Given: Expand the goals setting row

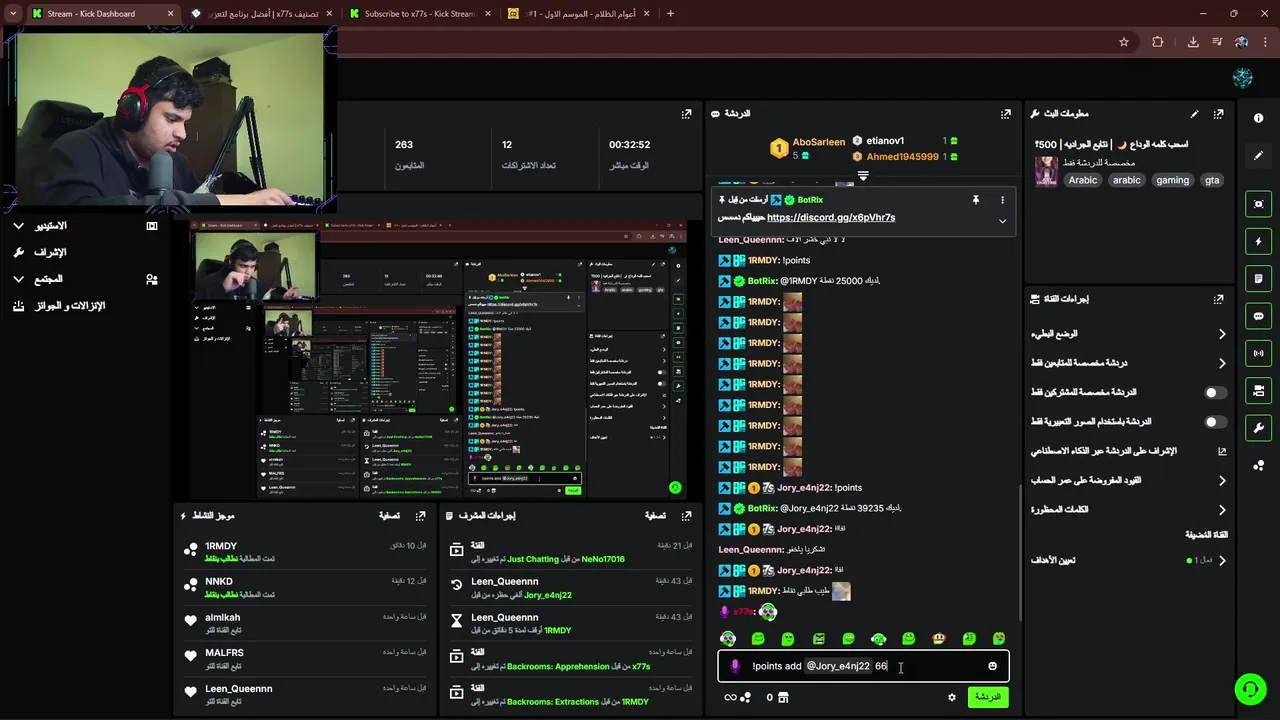Looking at the screenshot, I should point(1129,560).
